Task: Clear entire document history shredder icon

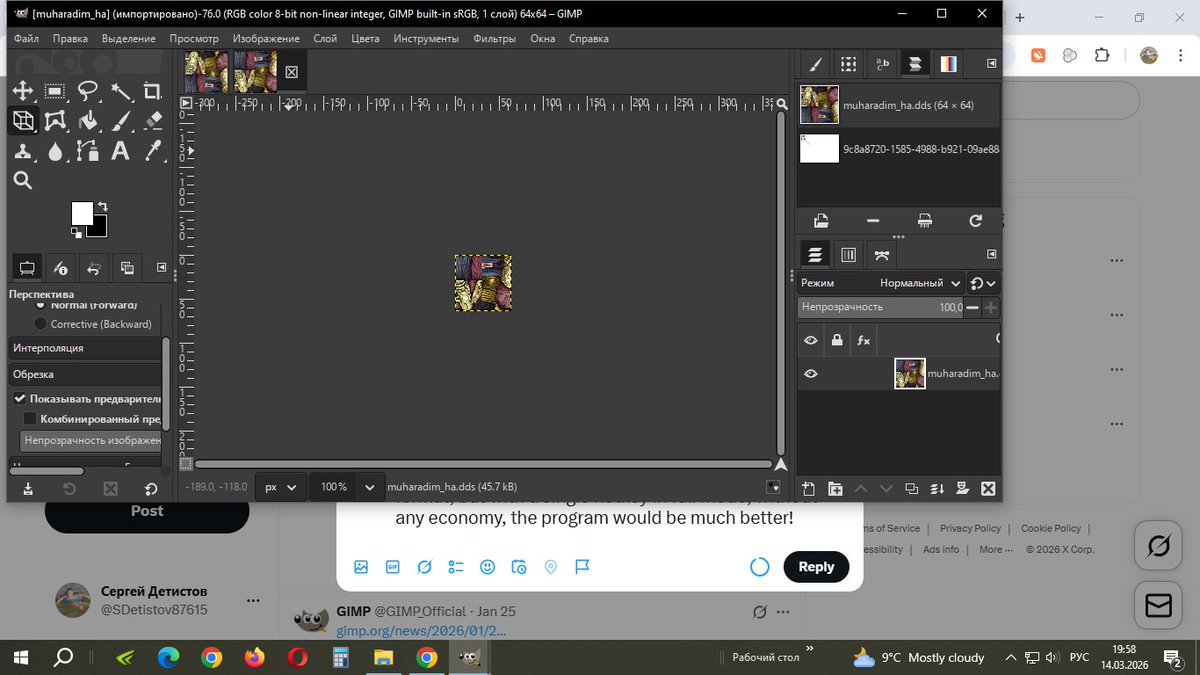Action: point(925,220)
